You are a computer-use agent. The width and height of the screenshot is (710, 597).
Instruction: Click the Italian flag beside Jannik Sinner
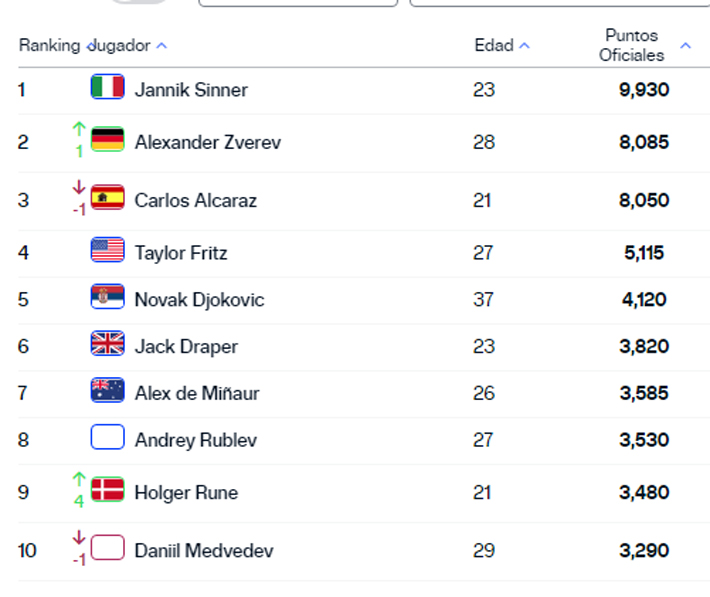click(107, 87)
